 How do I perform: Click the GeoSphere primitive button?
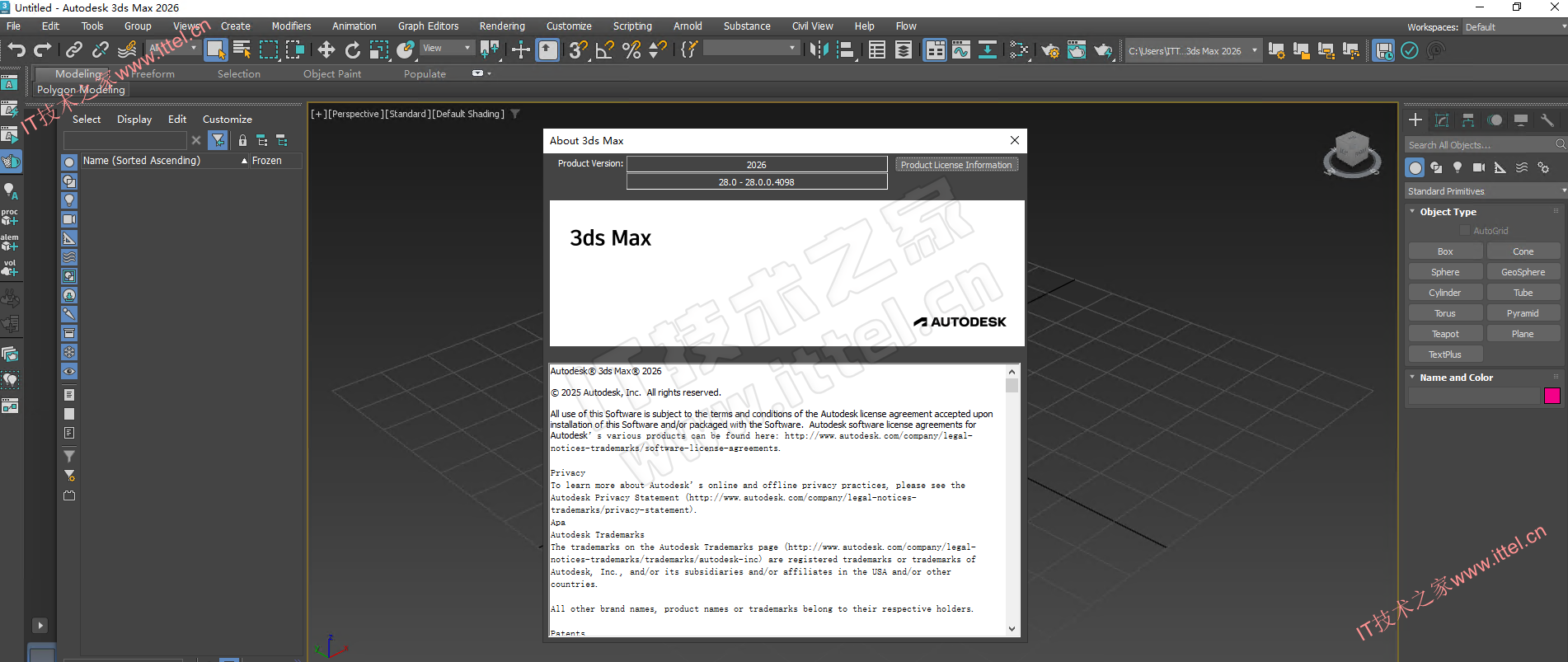[1523, 272]
